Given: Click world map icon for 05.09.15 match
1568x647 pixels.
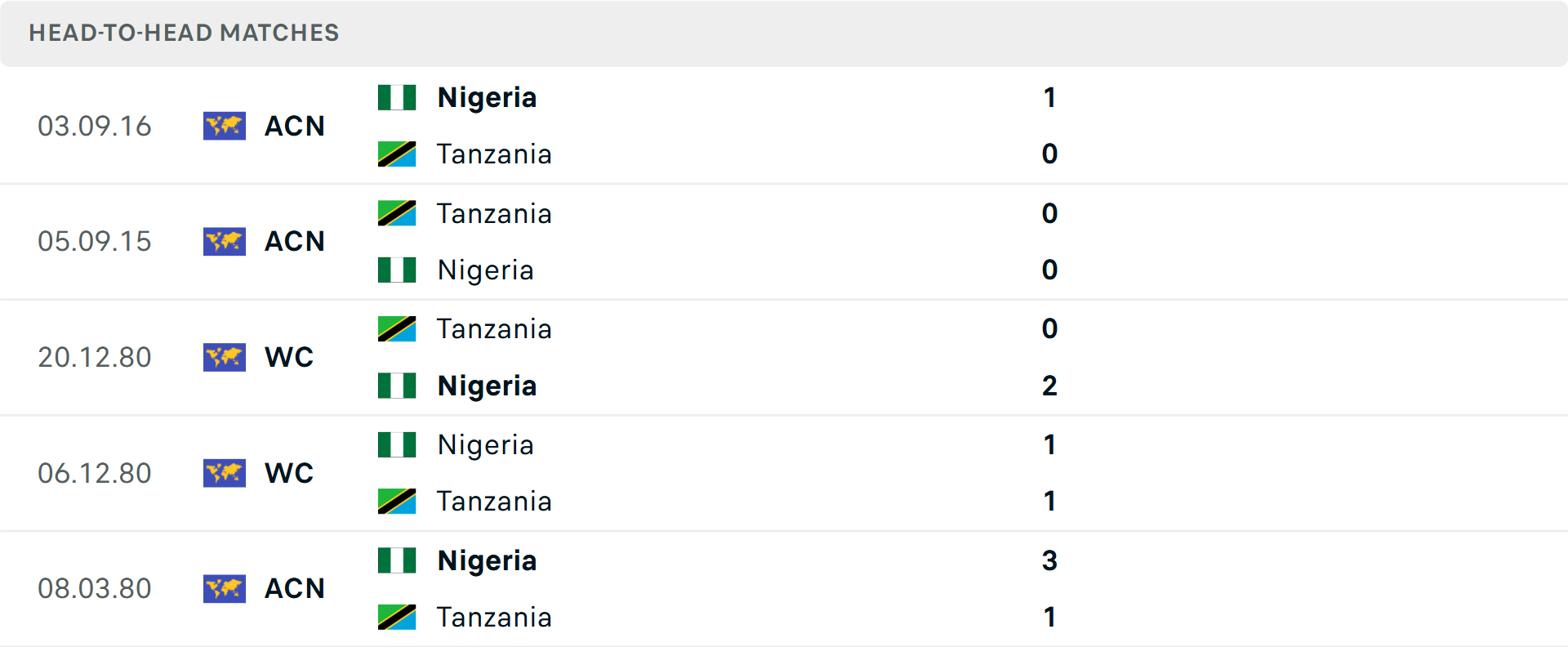Looking at the screenshot, I should 225,242.
